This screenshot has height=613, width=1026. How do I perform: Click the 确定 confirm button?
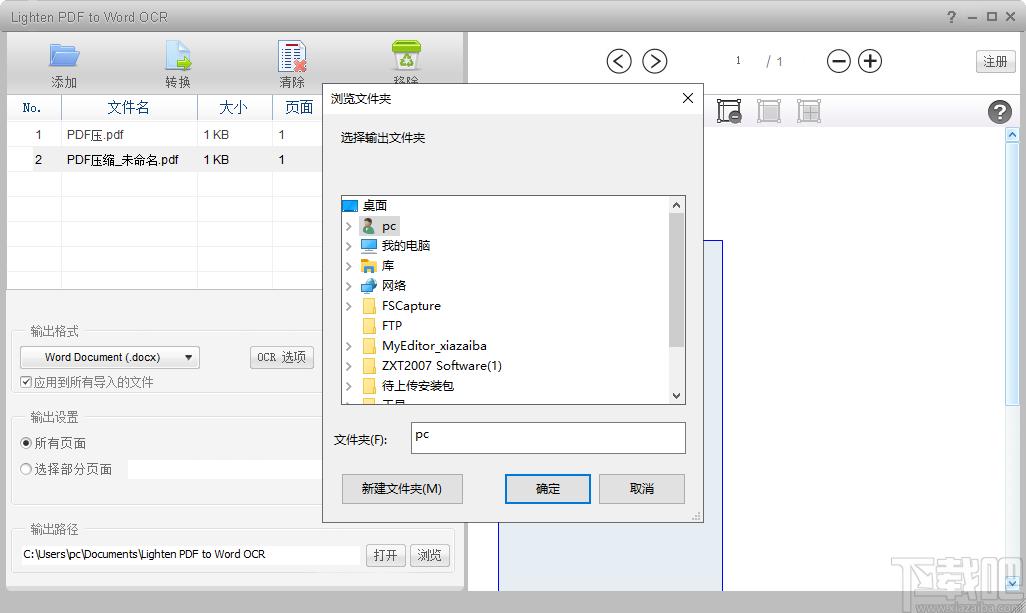(548, 489)
